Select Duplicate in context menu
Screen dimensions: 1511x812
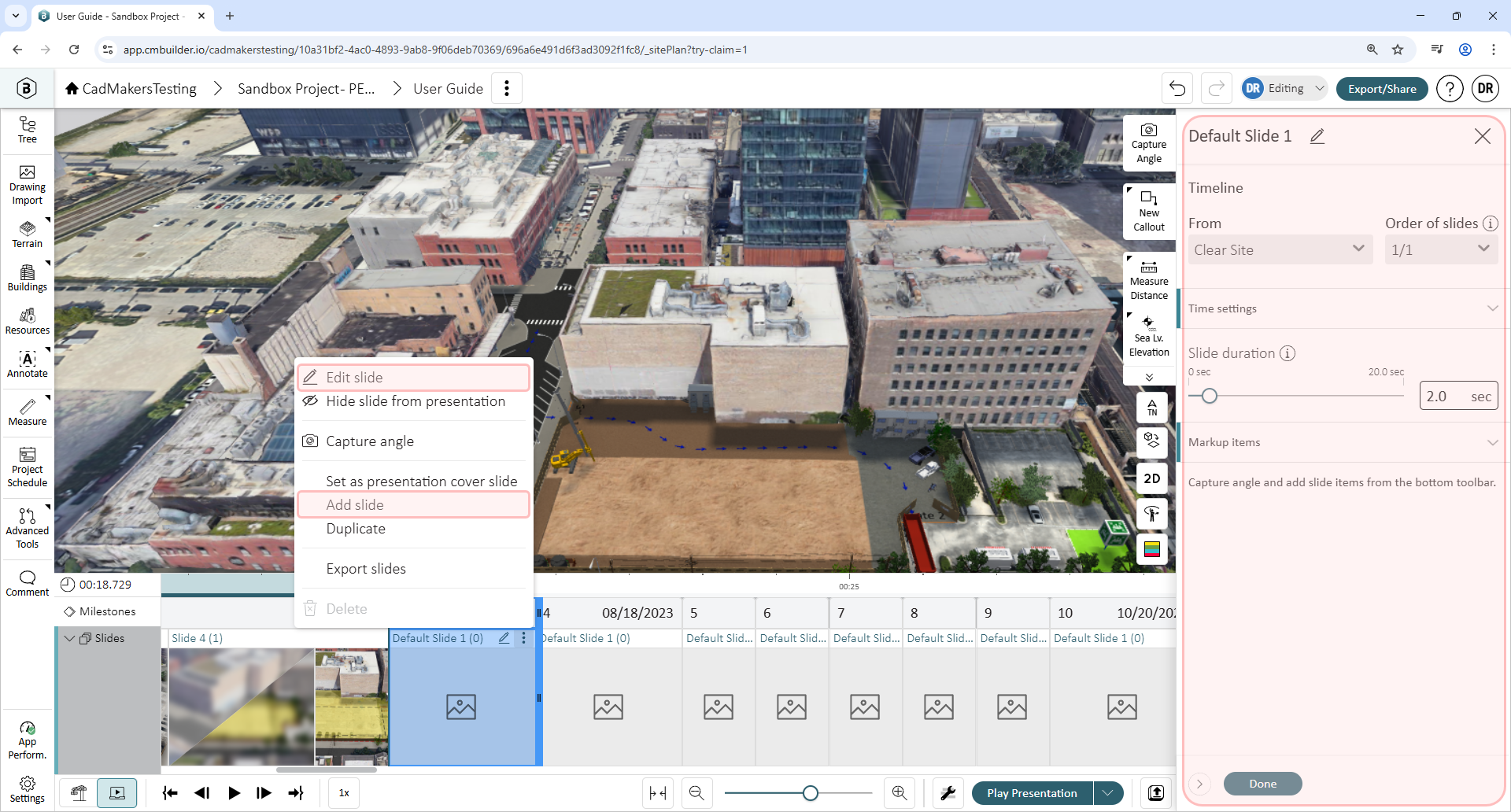coord(413,529)
